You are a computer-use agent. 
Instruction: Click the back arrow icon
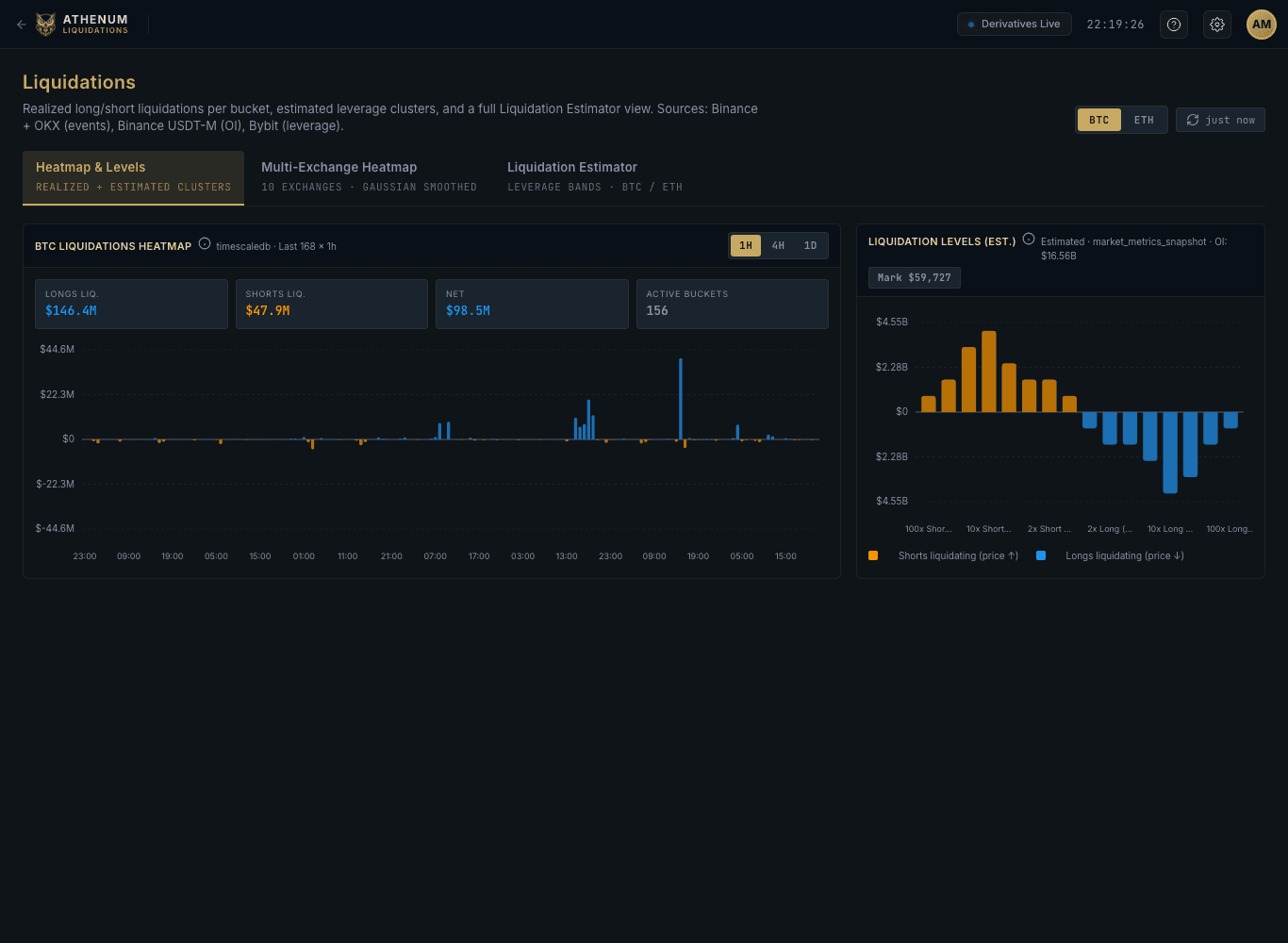click(21, 25)
